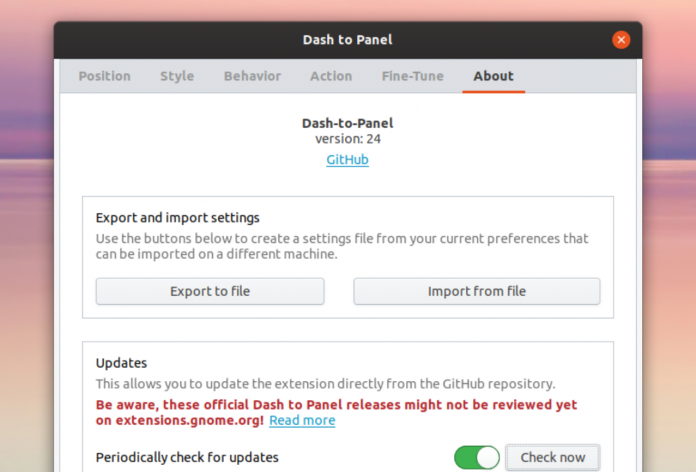Click the Dash to Panel title bar

(347, 40)
